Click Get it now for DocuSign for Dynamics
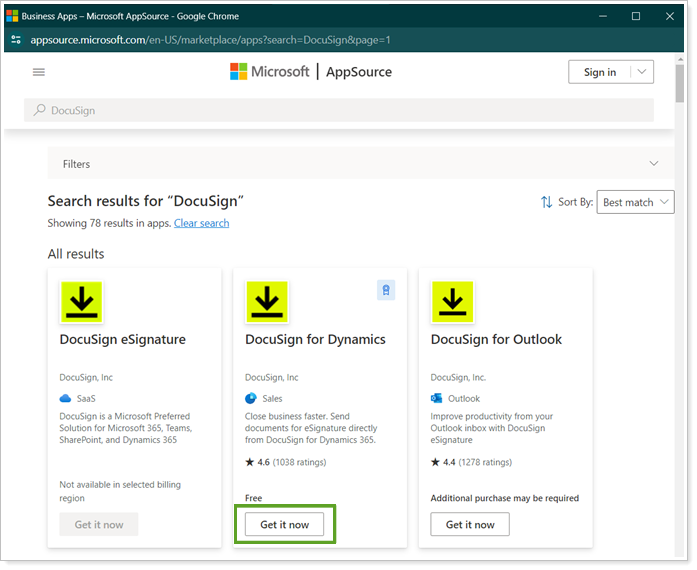The height and width of the screenshot is (570, 697). pyautogui.click(x=285, y=525)
